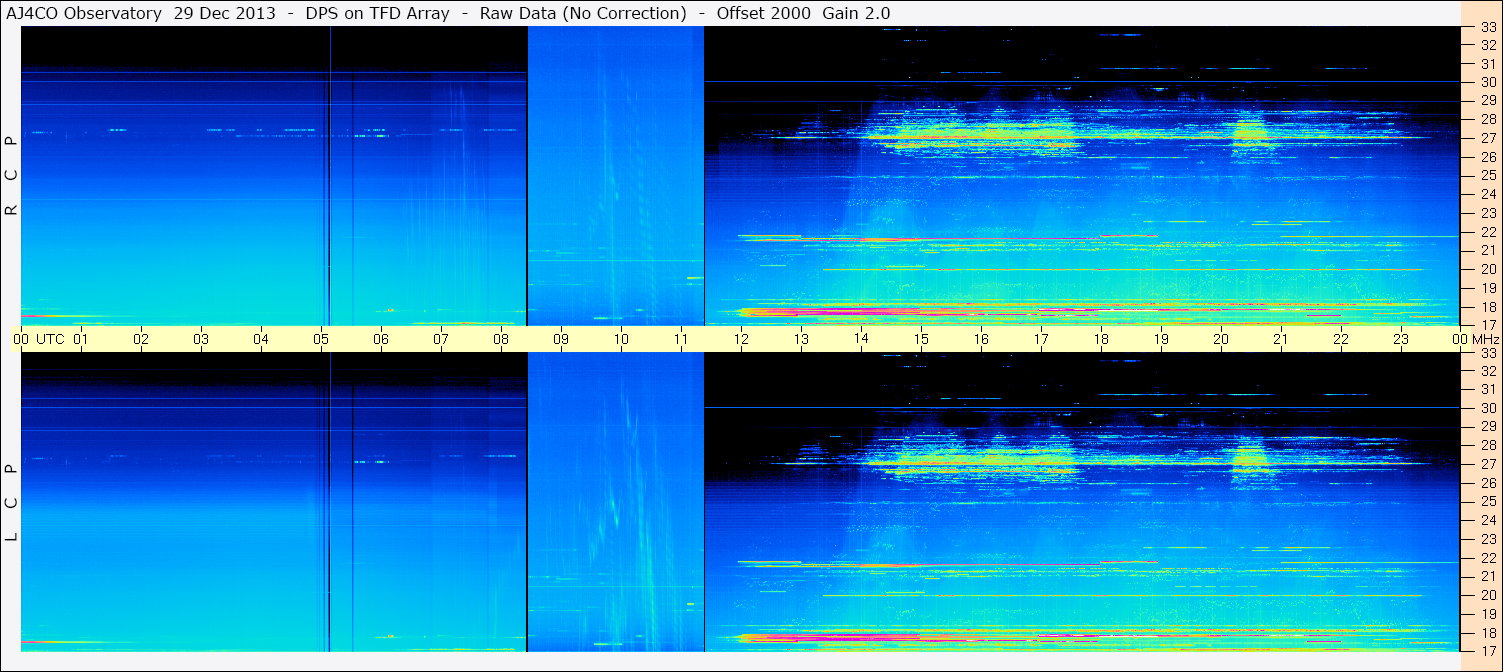The height and width of the screenshot is (672, 1503).
Task: Click the 27 MHz label on the LCP scale
Action: 1488,464
